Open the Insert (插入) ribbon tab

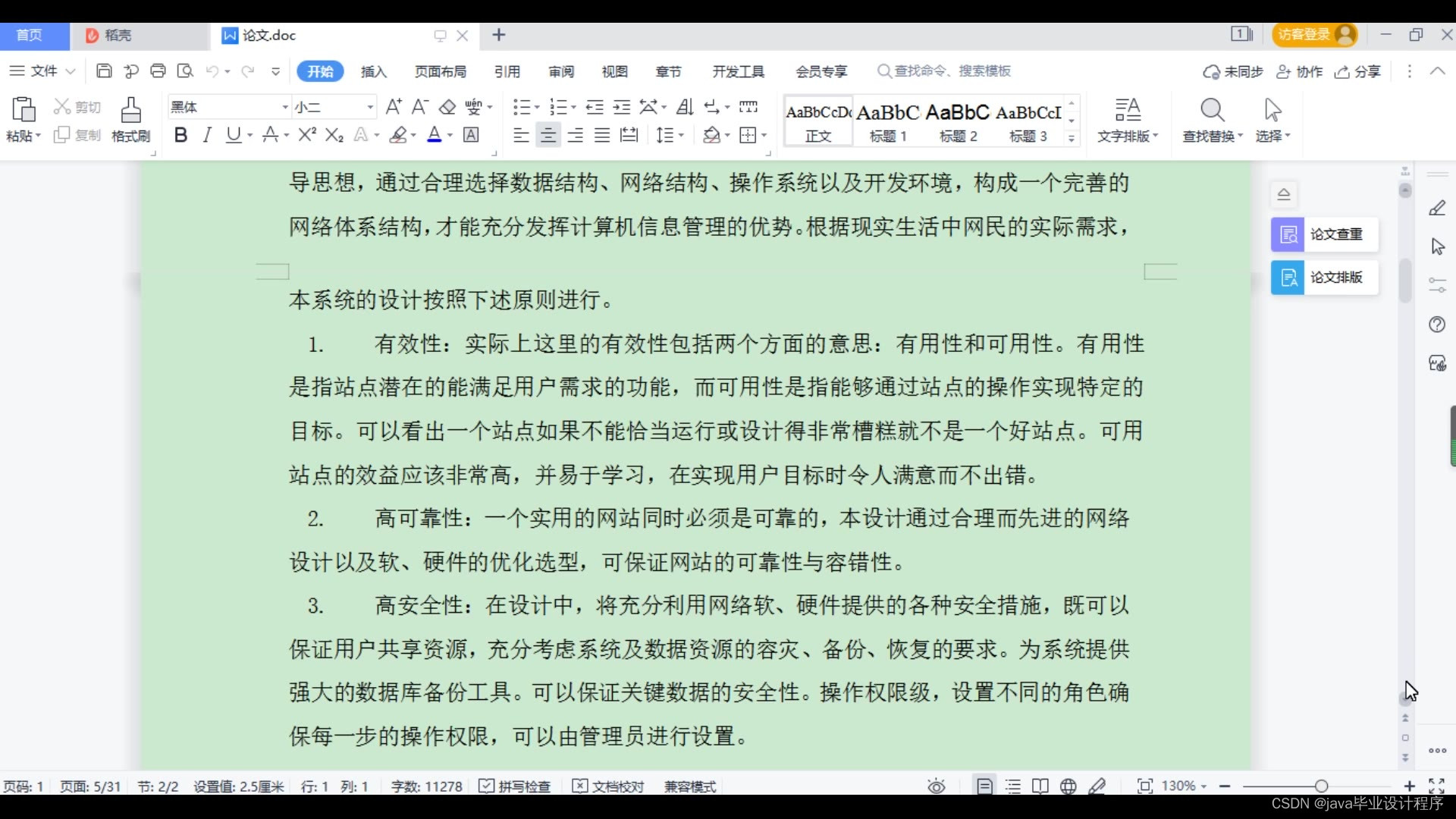click(373, 71)
